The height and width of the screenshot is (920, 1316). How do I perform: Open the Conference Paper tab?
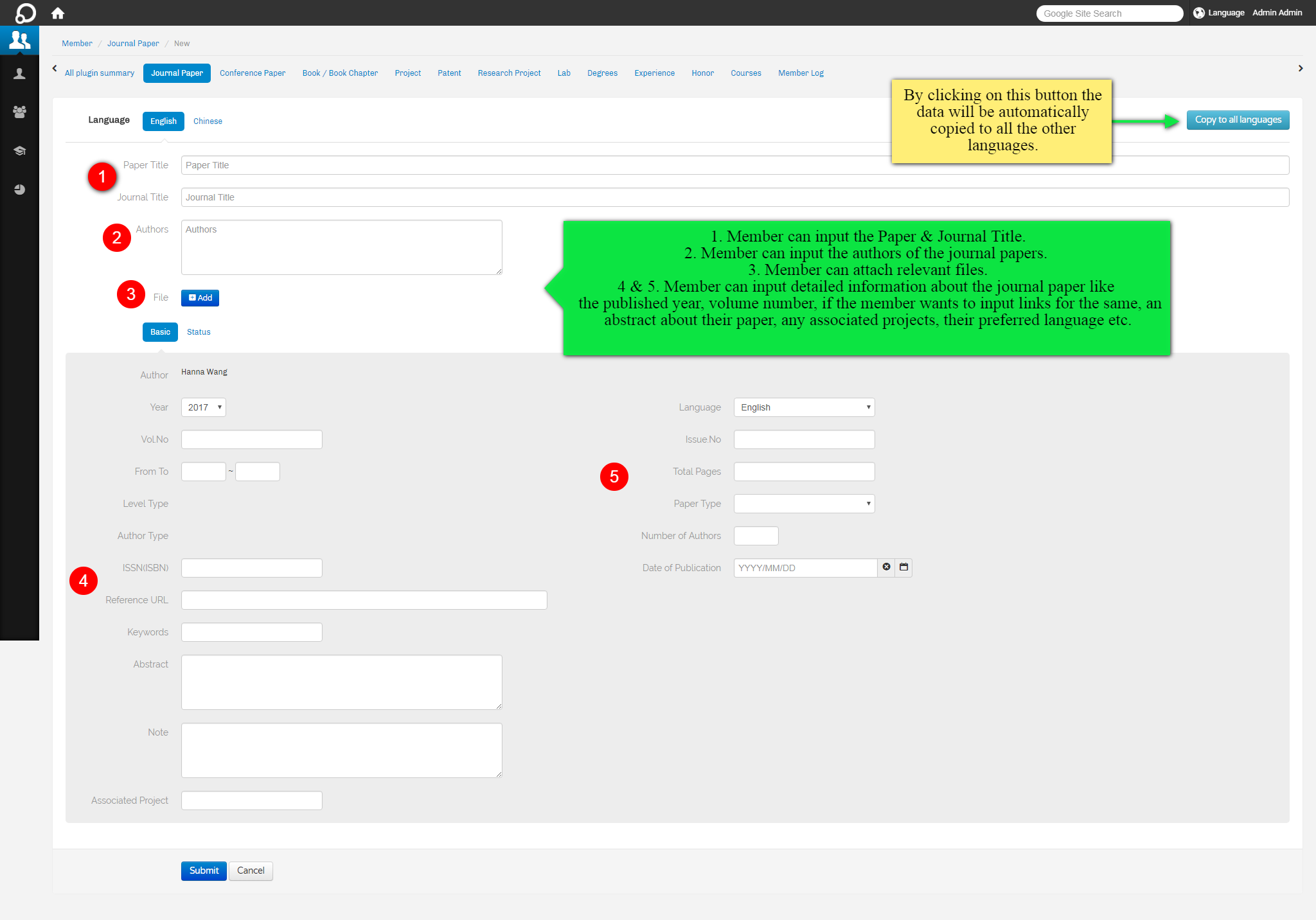(253, 73)
